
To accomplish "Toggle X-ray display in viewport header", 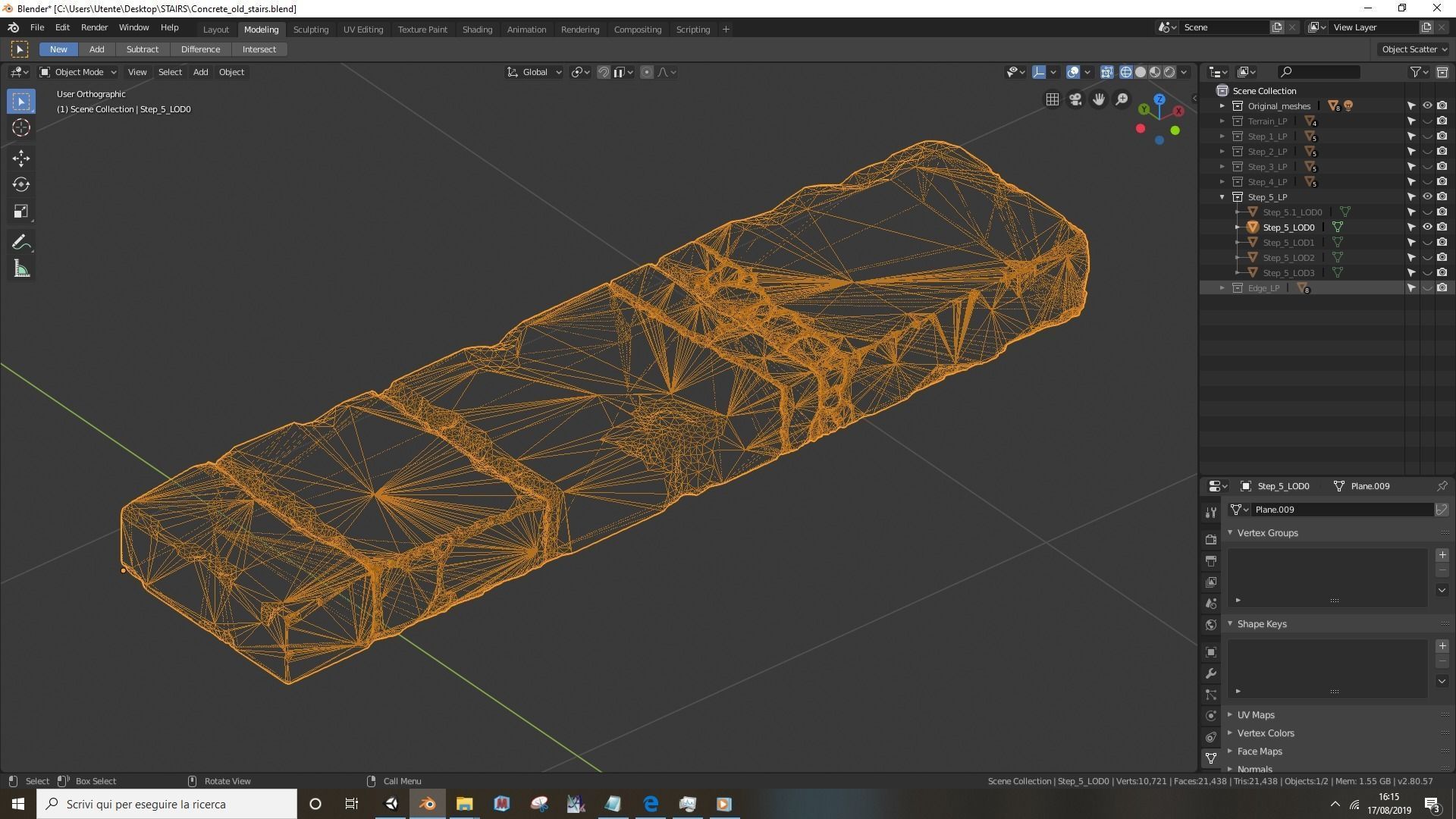I will (x=1107, y=72).
